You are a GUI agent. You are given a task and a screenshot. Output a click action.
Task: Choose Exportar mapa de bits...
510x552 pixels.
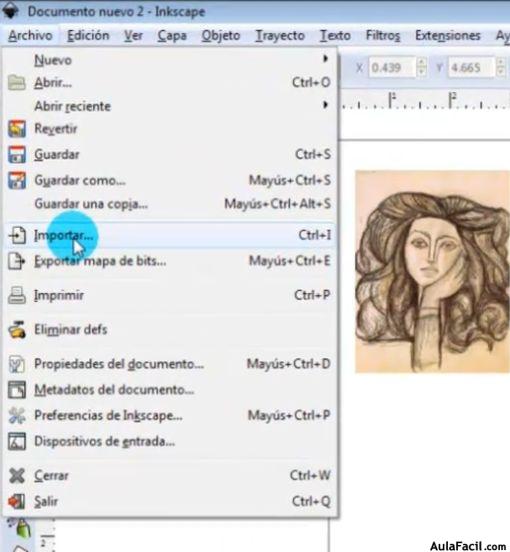(x=170, y=261)
